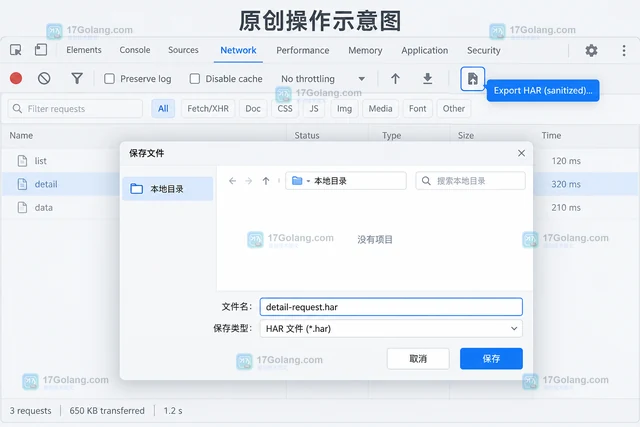Focus the 搜索本地目录 search field
Image resolution: width=640 pixels, height=427 pixels.
point(470,181)
